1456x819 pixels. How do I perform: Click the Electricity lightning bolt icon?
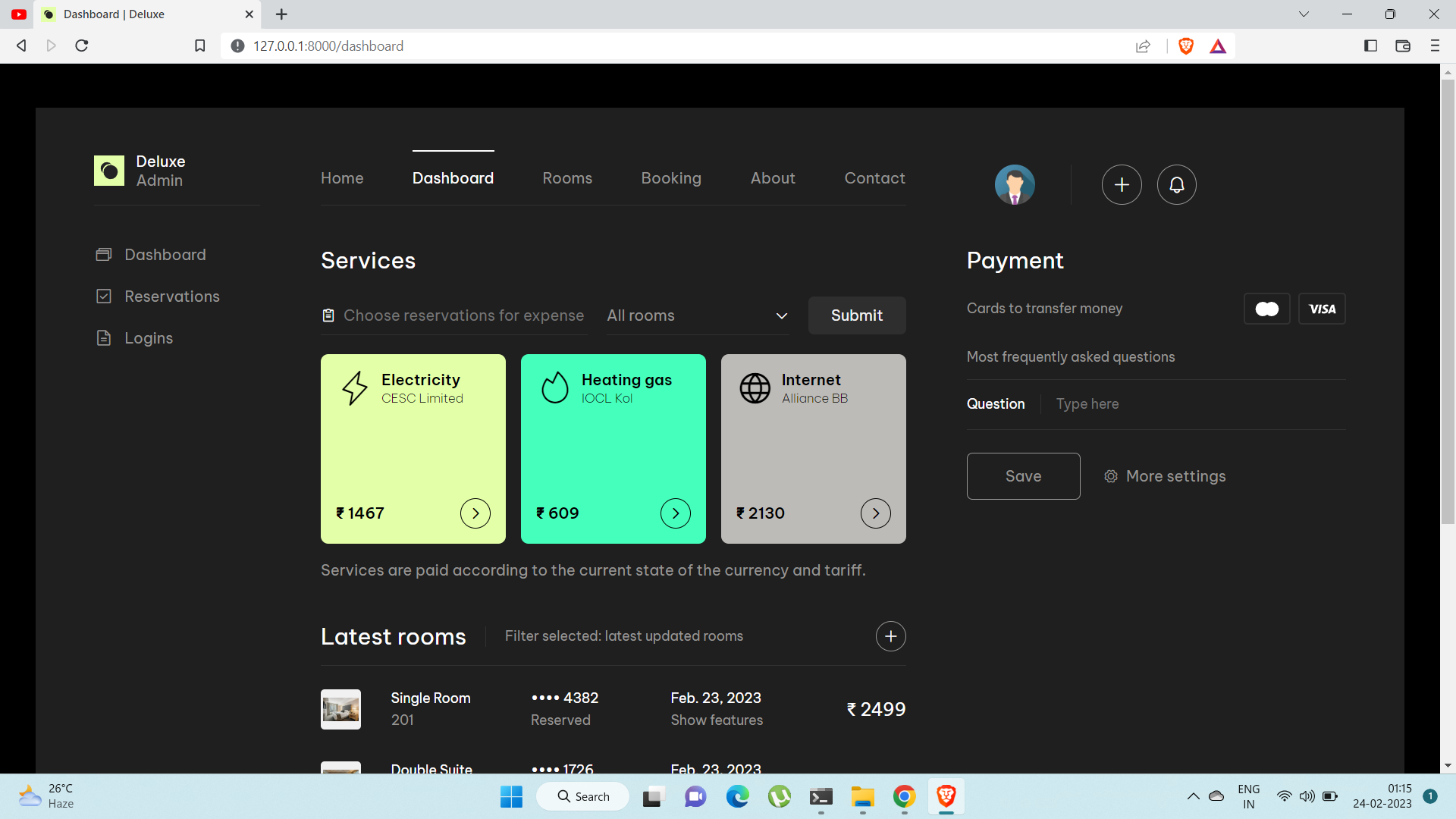pos(355,388)
